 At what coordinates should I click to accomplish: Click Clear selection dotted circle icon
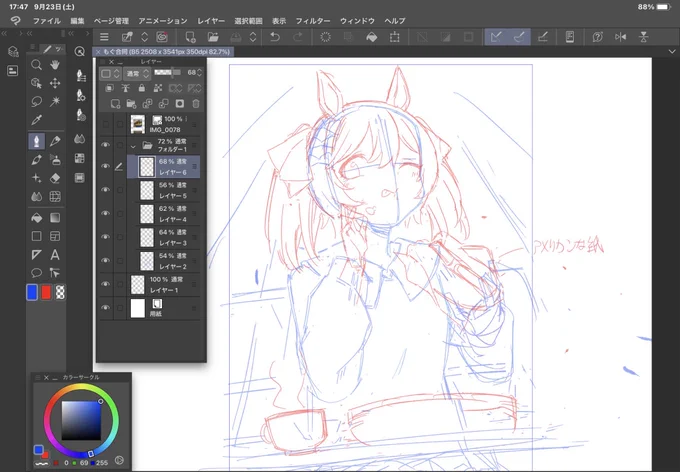pos(325,37)
